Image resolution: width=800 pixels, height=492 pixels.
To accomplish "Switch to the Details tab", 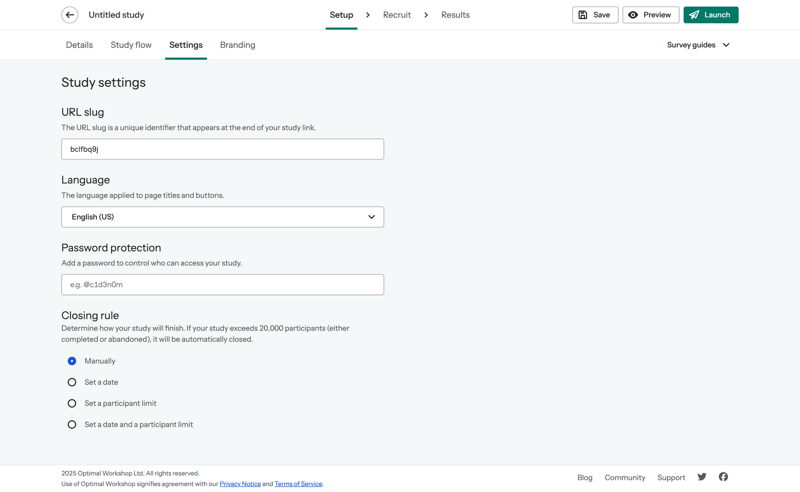I will [x=79, y=45].
